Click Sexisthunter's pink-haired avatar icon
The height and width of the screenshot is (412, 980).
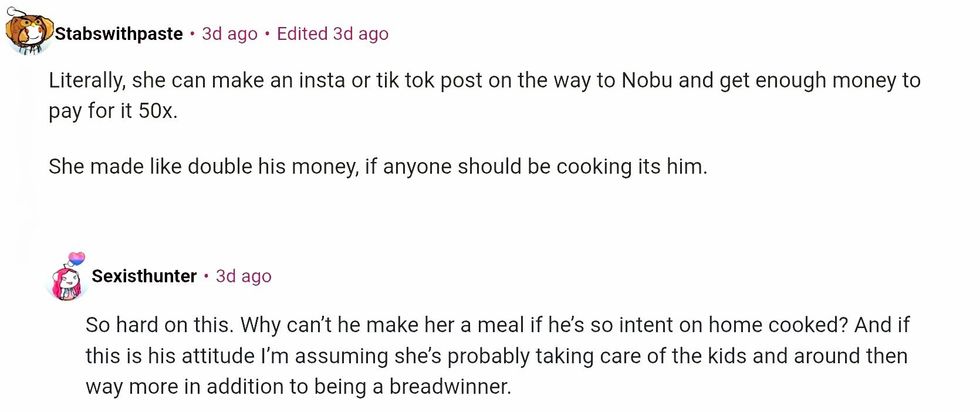(x=66, y=277)
